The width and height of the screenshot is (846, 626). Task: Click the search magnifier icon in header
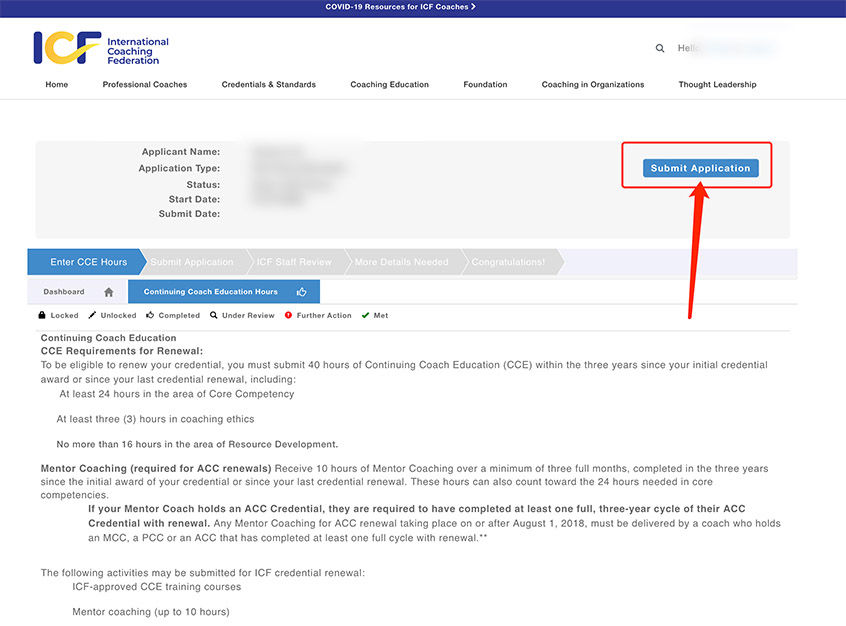[660, 48]
